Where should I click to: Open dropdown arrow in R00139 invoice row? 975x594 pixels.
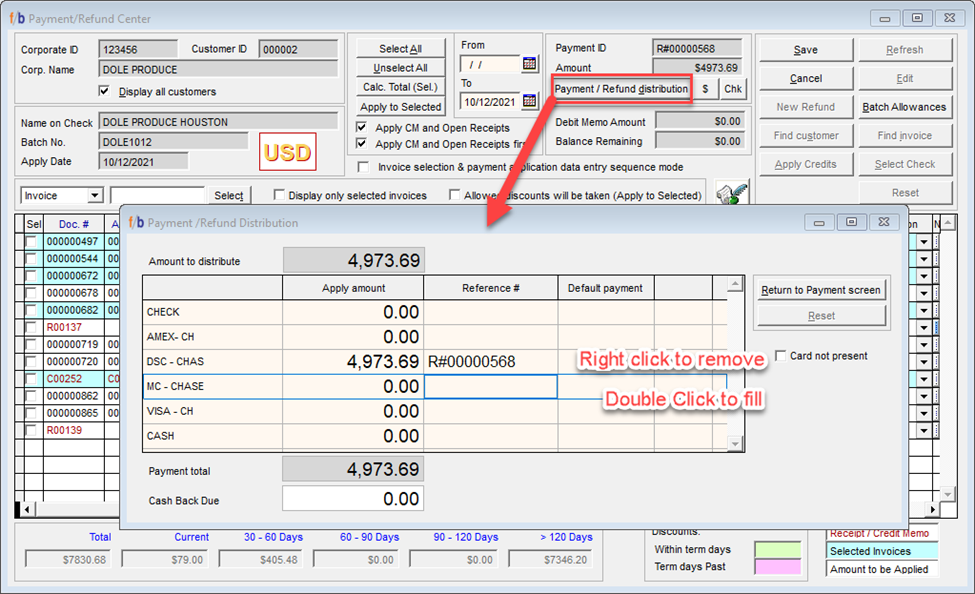[x=923, y=430]
